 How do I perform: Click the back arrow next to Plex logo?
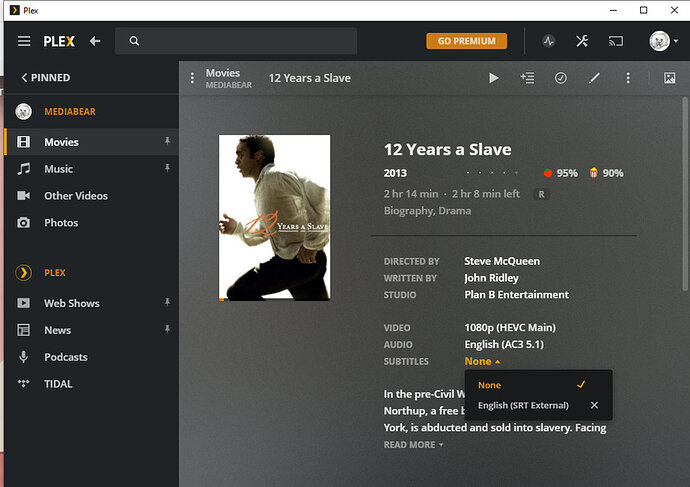tap(95, 41)
